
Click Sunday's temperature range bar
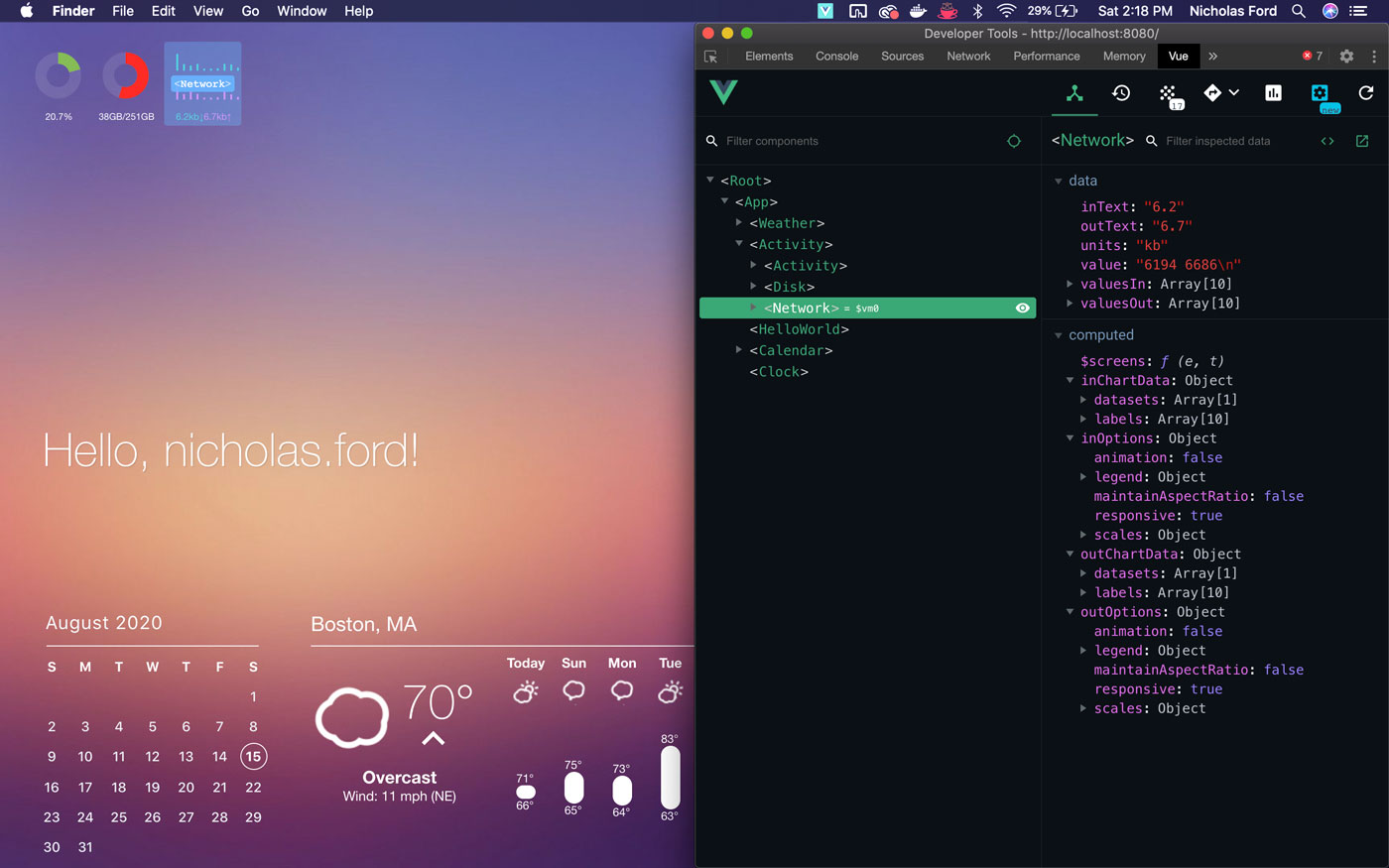(573, 788)
